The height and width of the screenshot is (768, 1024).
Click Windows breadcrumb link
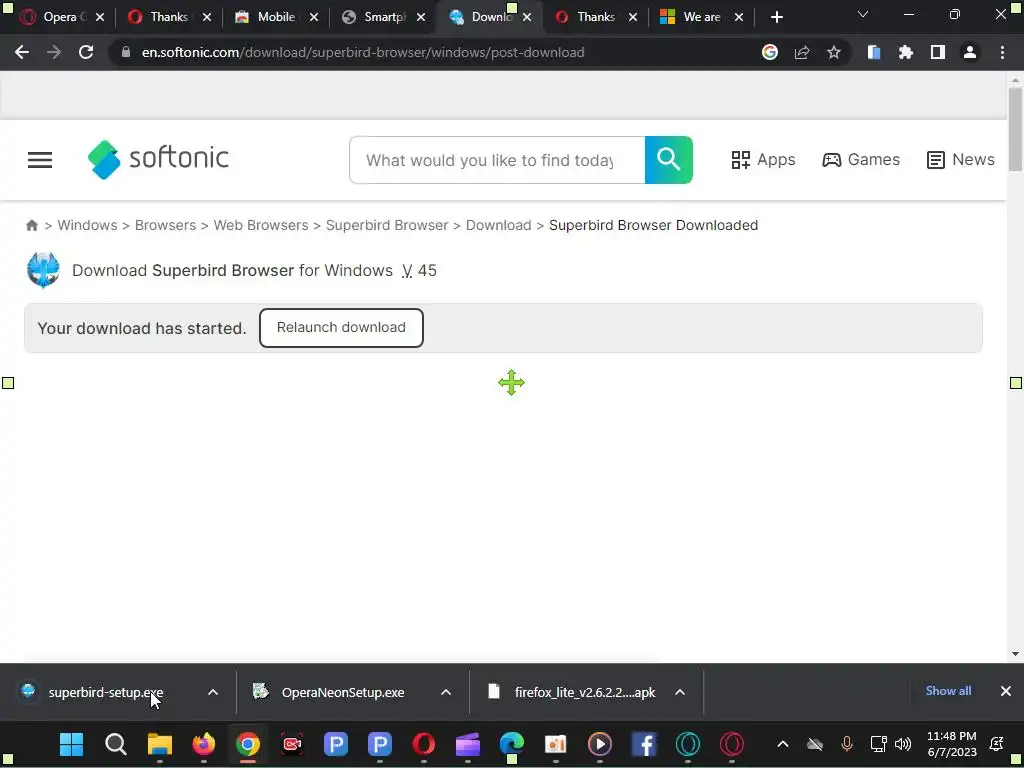pyautogui.click(x=88, y=225)
